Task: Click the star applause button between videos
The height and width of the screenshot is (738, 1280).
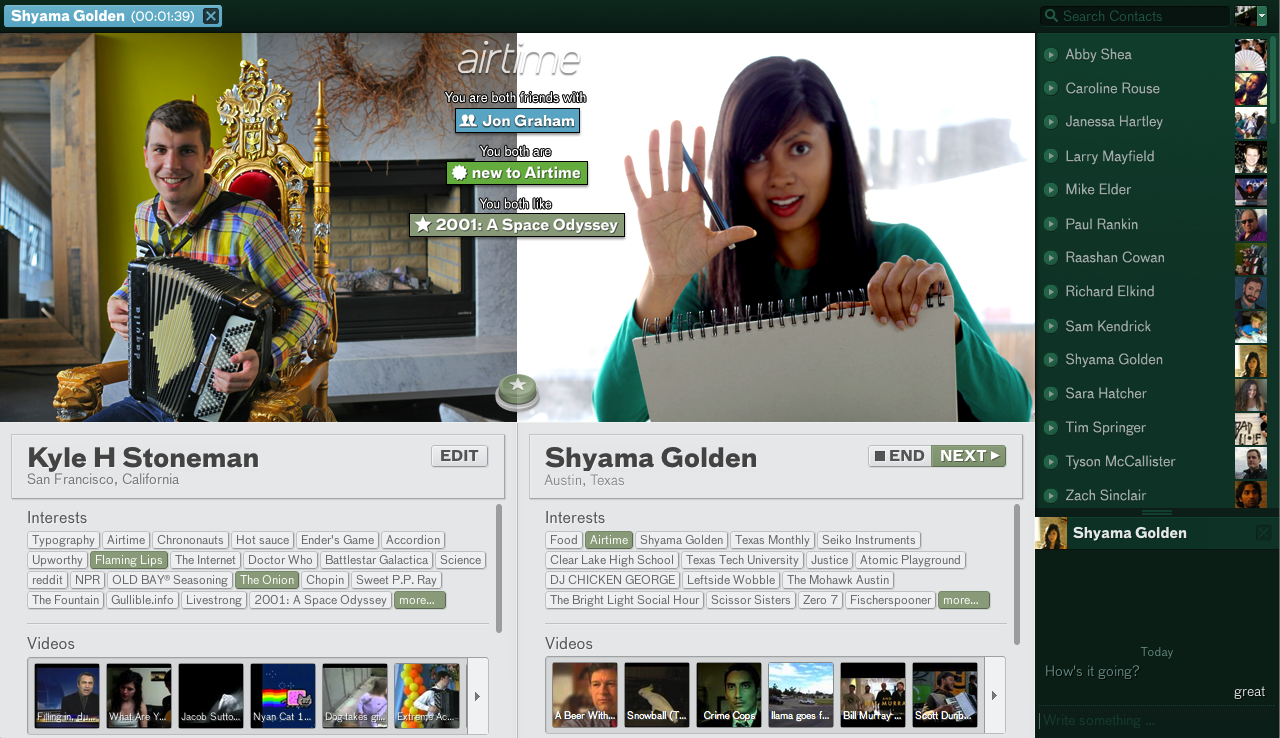Action: (x=517, y=390)
